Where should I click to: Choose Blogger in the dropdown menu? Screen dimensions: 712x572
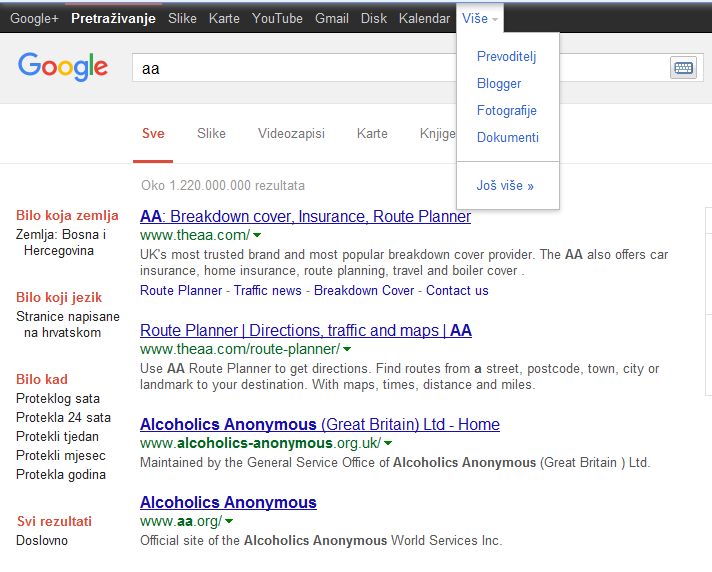coord(499,84)
